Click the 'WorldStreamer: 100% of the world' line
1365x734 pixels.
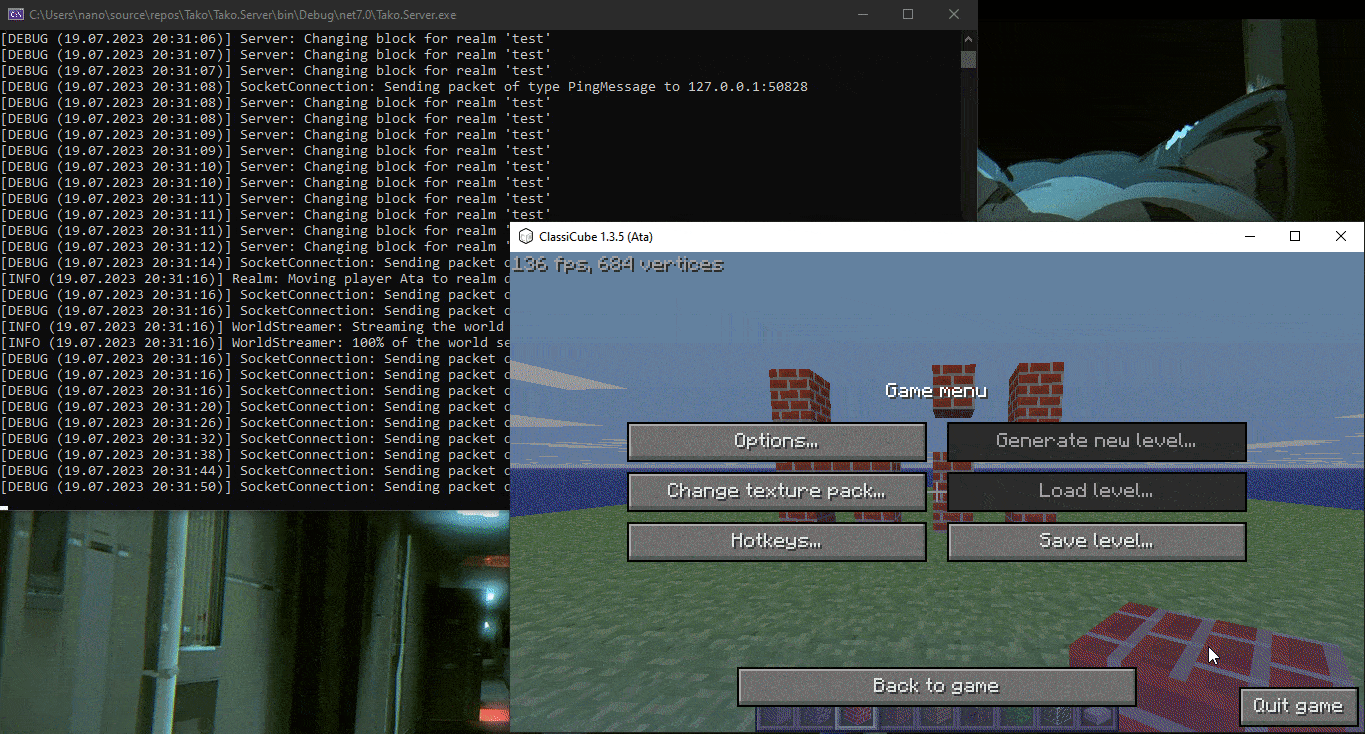[x=255, y=343]
